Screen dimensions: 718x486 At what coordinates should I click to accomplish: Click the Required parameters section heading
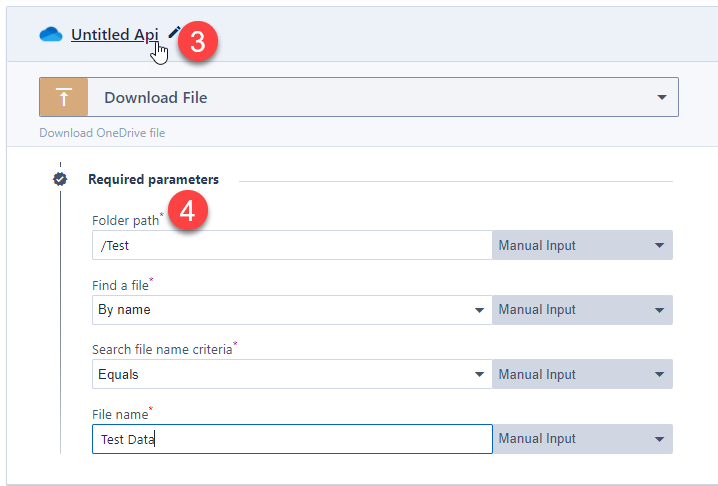[x=153, y=180]
